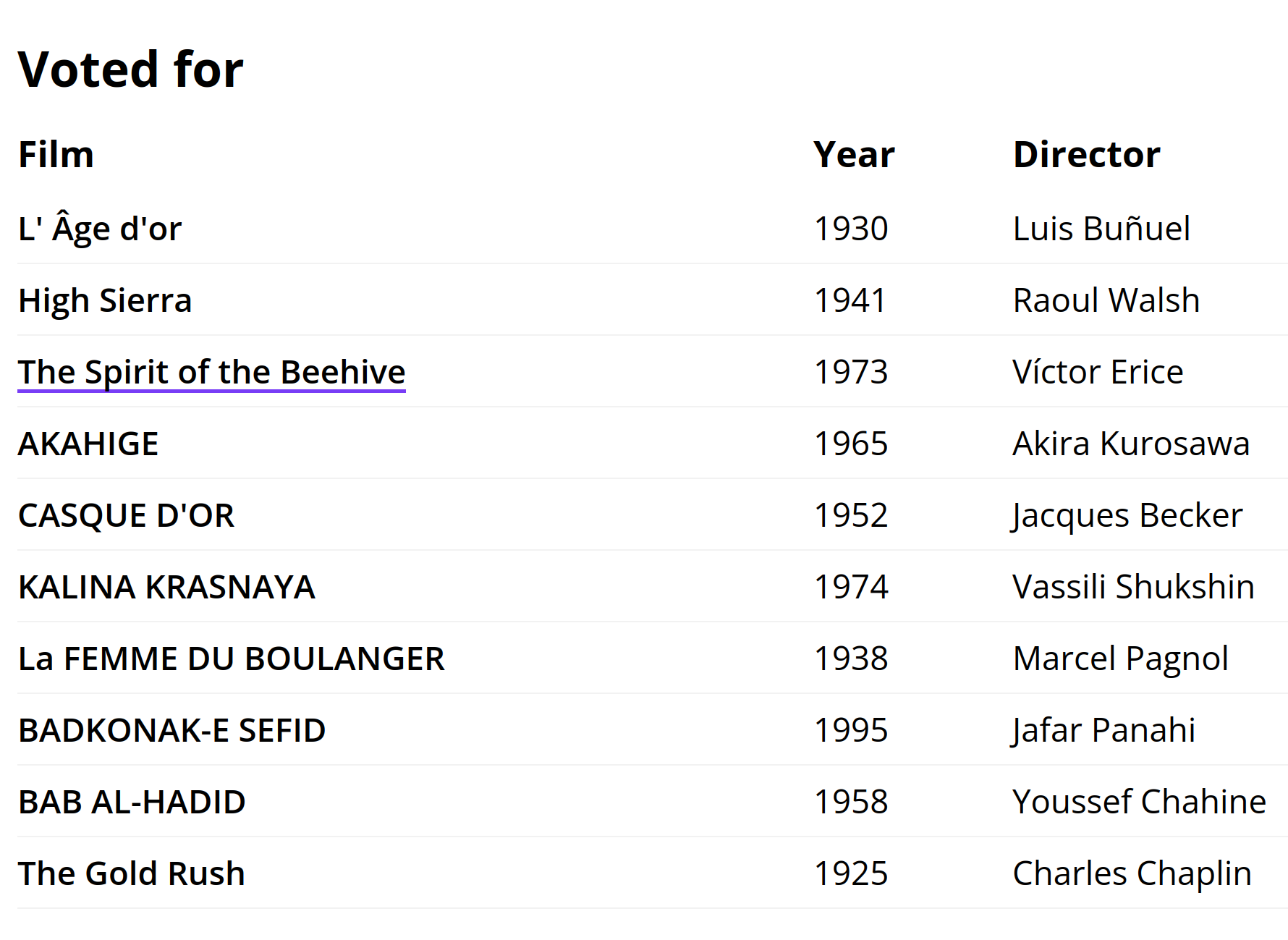The image size is (1288, 940).
Task: Select director Luis Buñuel
Action: click(x=1101, y=229)
